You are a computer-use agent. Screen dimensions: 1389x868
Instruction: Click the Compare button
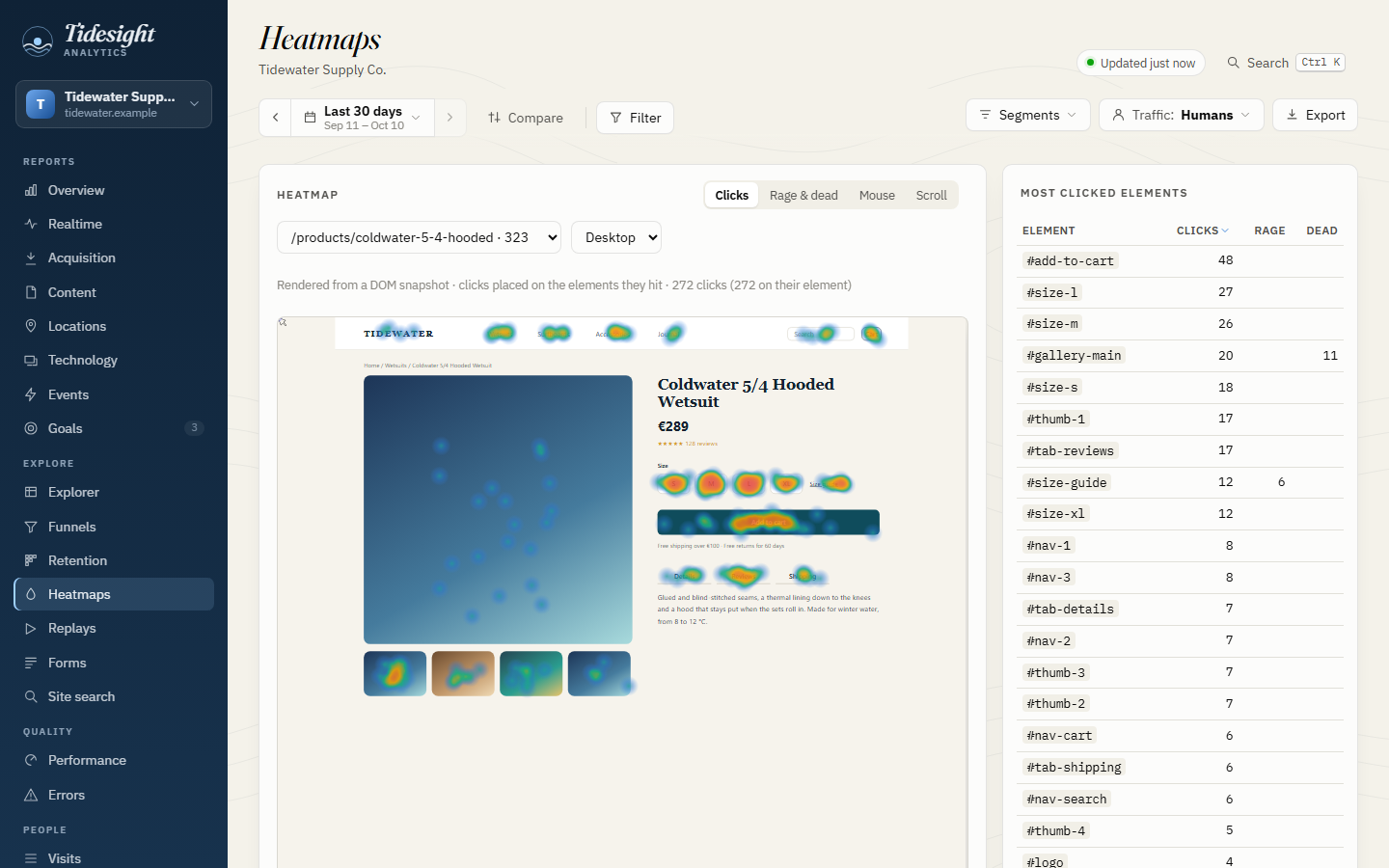(526, 118)
